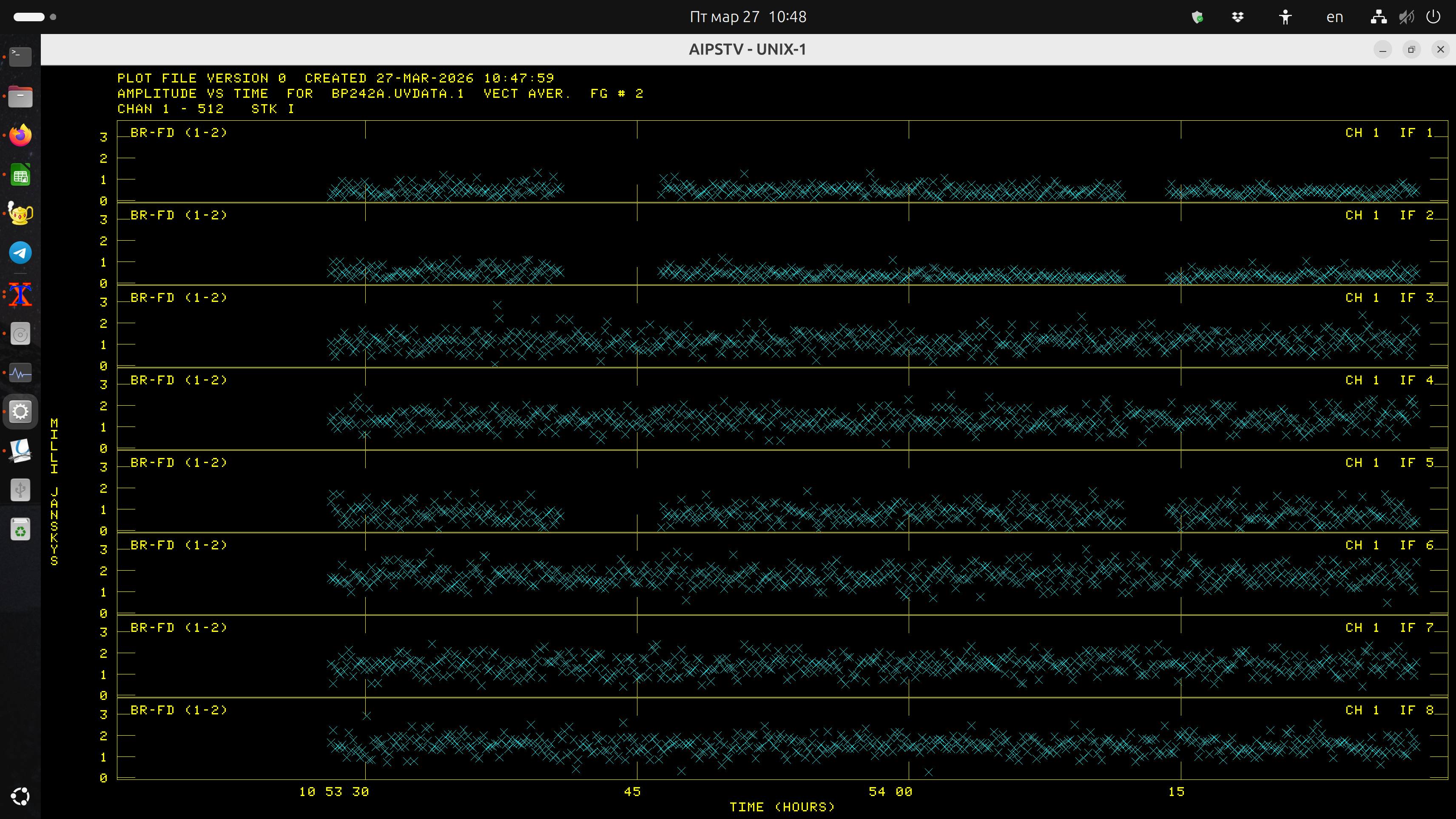Launch Firefox from the dock
The width and height of the screenshot is (1456, 819).
tap(20, 136)
